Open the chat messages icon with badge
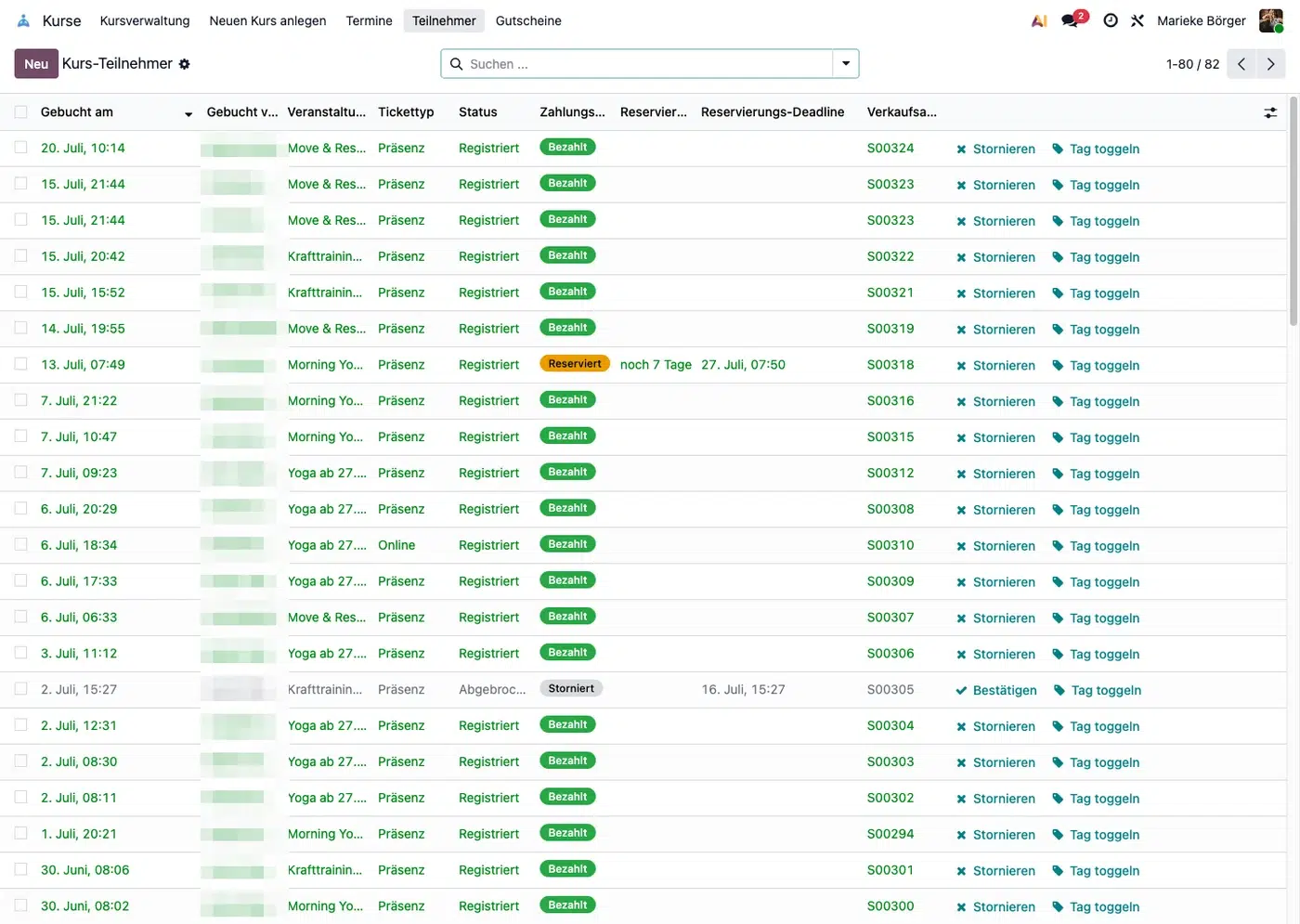This screenshot has height=924, width=1300. click(x=1074, y=20)
